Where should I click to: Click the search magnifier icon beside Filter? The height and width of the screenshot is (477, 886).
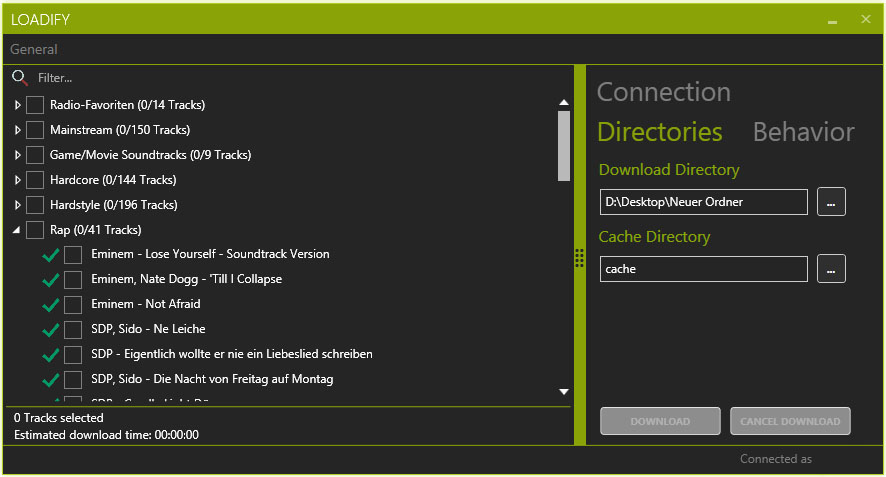click(x=19, y=77)
